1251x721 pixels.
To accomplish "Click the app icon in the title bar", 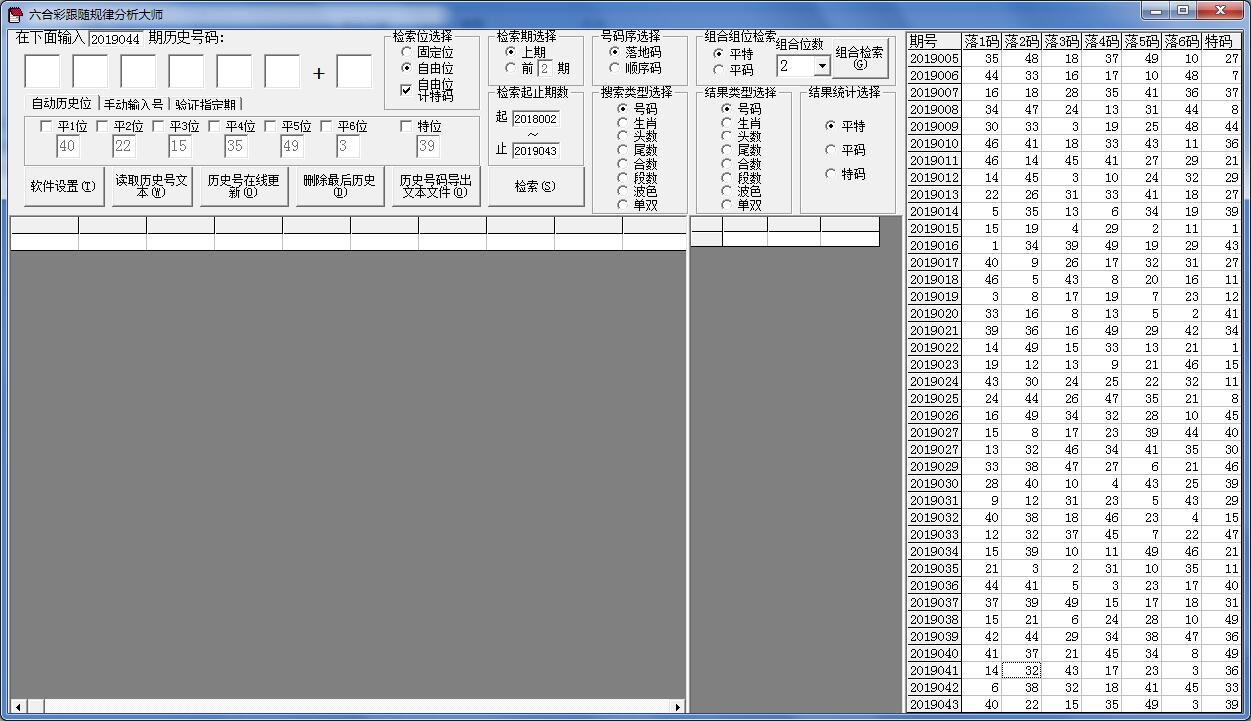I will coord(15,14).
